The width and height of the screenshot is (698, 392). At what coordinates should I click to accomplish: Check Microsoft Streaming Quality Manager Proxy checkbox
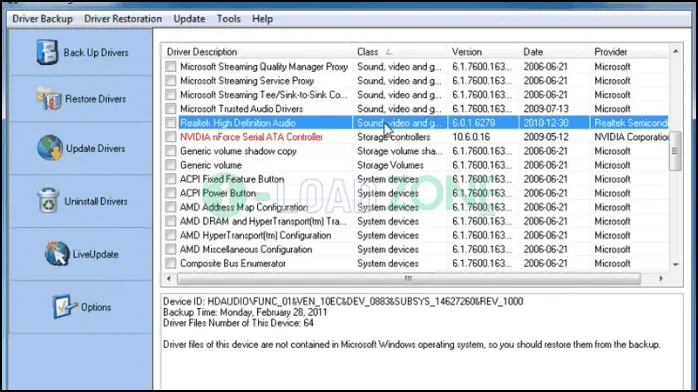pos(170,67)
